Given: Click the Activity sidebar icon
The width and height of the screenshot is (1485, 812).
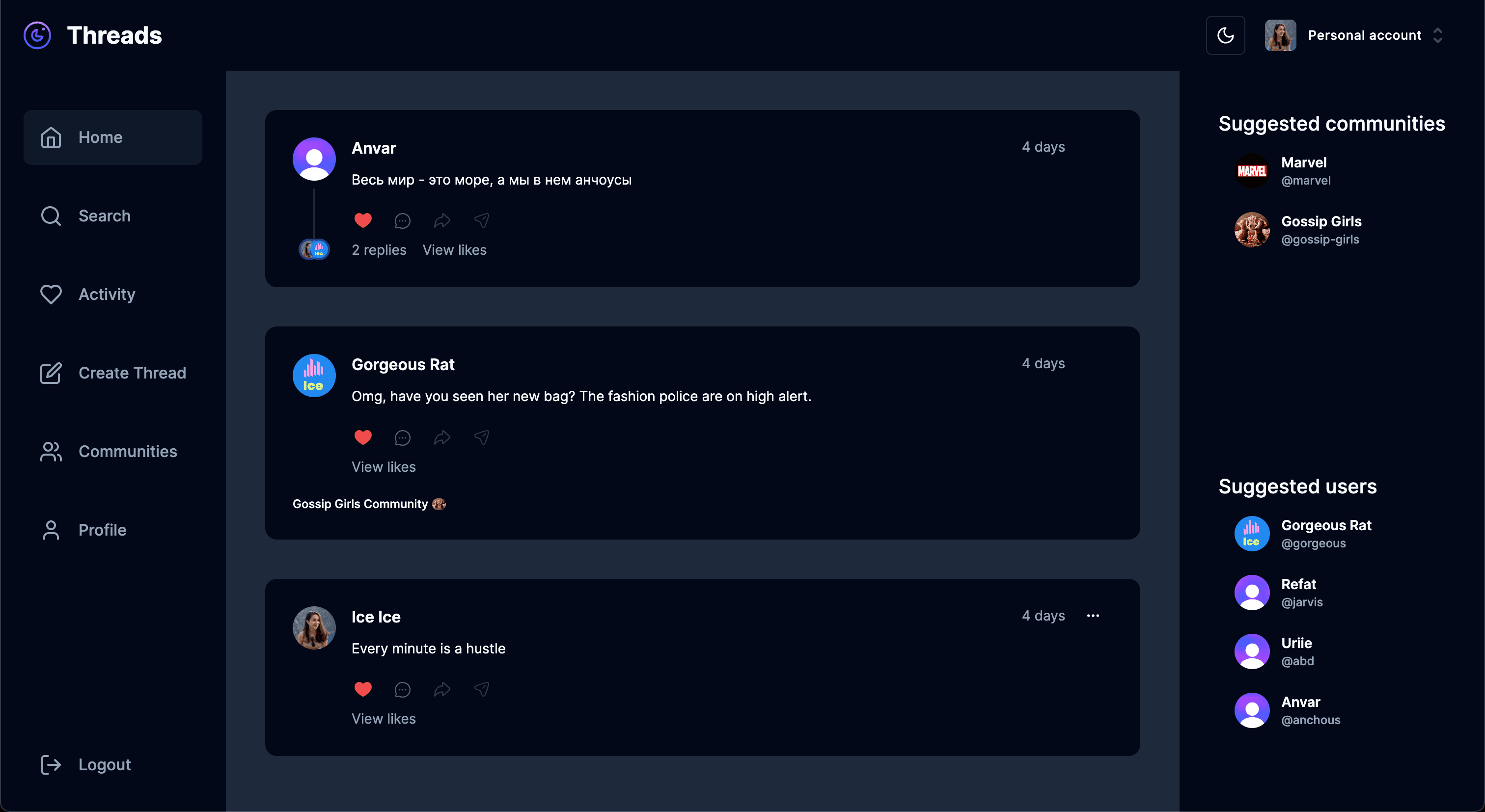Looking at the screenshot, I should click(50, 294).
